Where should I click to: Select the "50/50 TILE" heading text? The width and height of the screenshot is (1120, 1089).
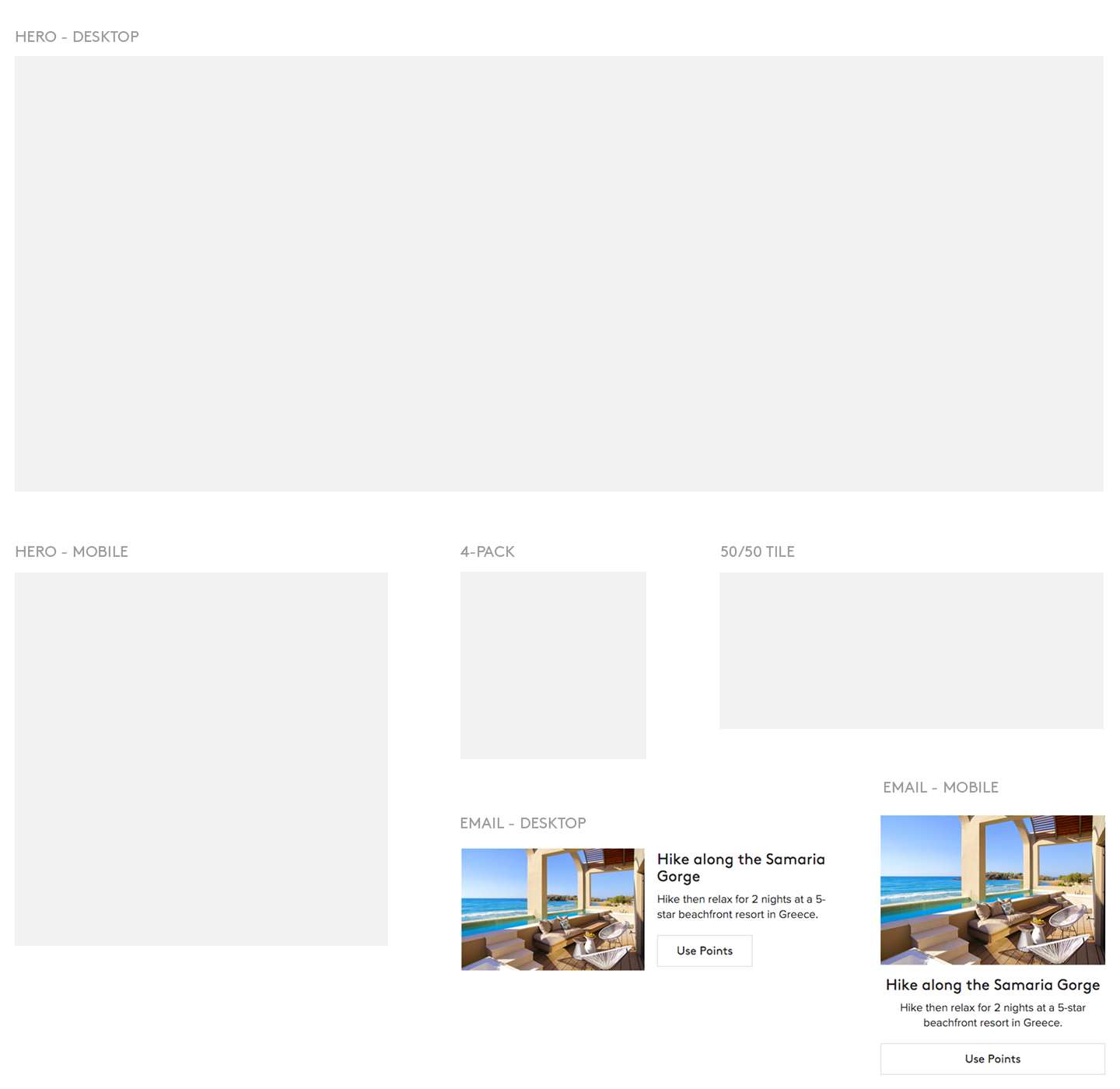(x=757, y=552)
